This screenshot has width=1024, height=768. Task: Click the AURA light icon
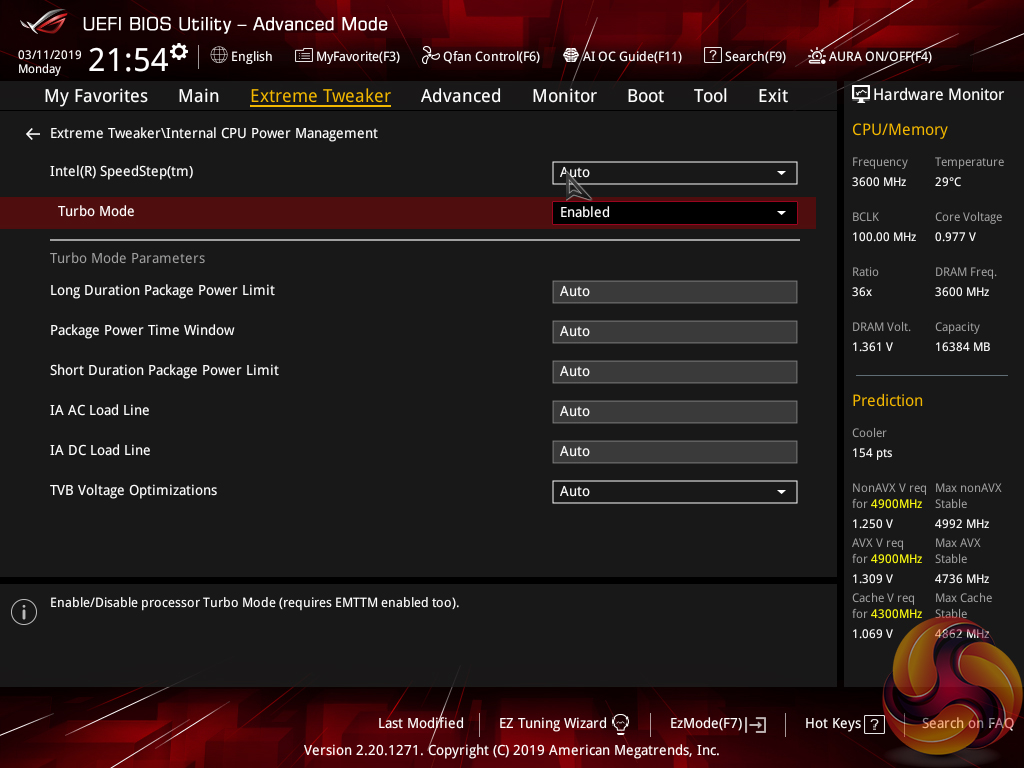(816, 56)
